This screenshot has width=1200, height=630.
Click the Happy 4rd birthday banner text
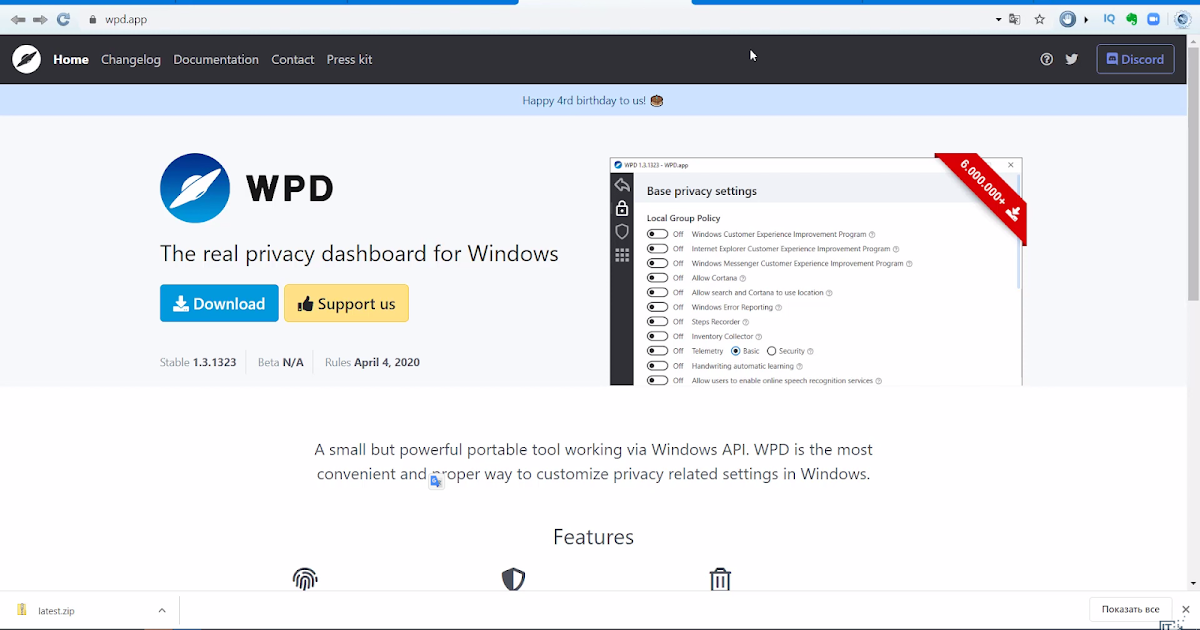[584, 100]
